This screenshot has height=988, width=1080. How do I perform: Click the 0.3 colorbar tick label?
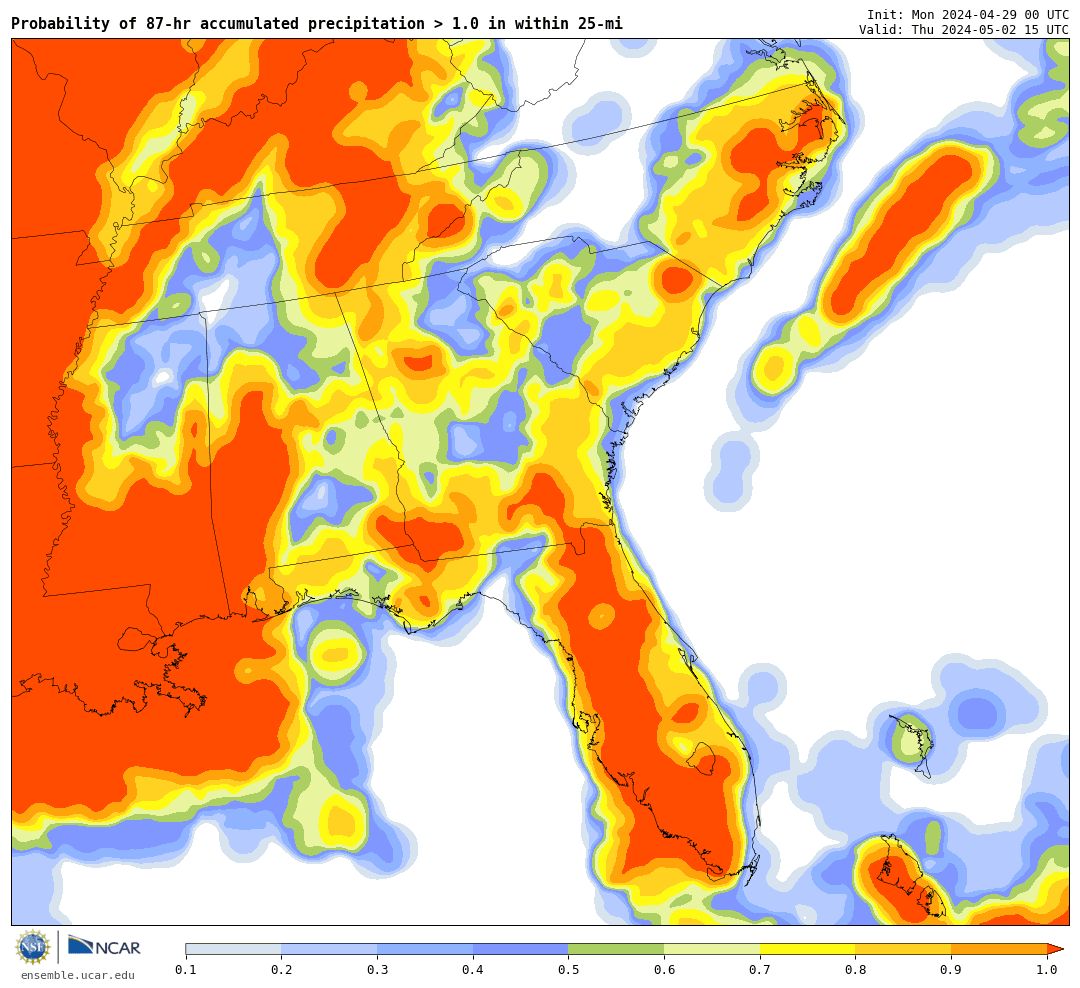377,969
